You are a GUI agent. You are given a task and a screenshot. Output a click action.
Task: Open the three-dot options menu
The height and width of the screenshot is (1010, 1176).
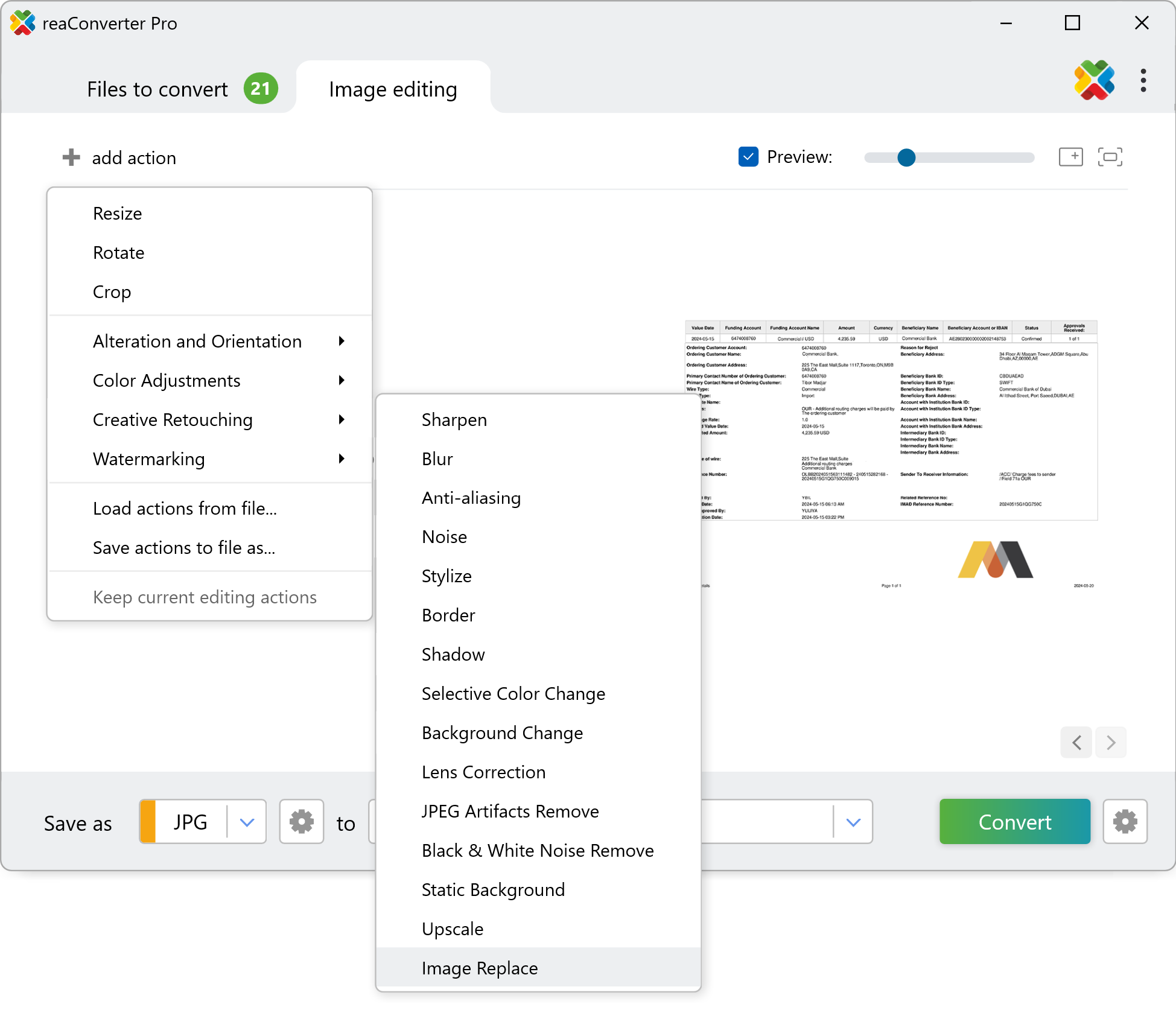coord(1143,80)
